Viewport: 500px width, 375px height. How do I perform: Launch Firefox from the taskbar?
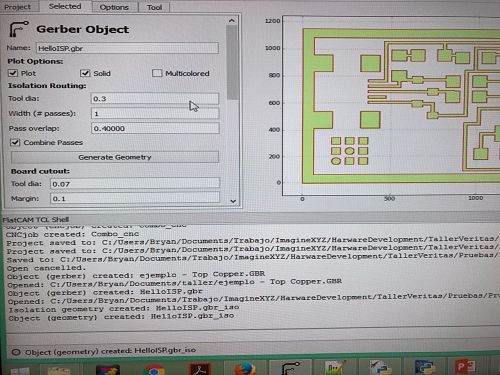coord(245,369)
